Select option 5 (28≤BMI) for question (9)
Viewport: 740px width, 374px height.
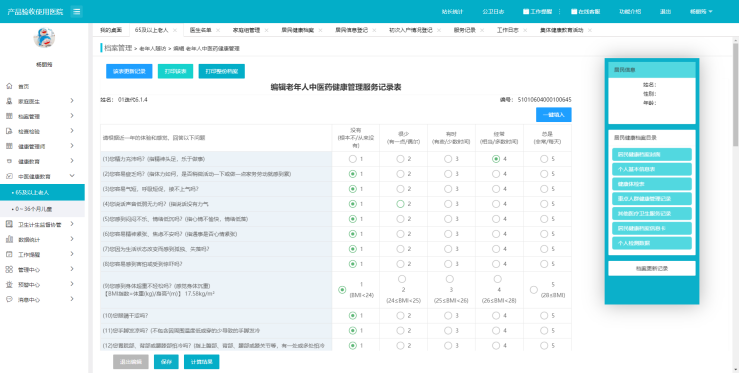534,290
